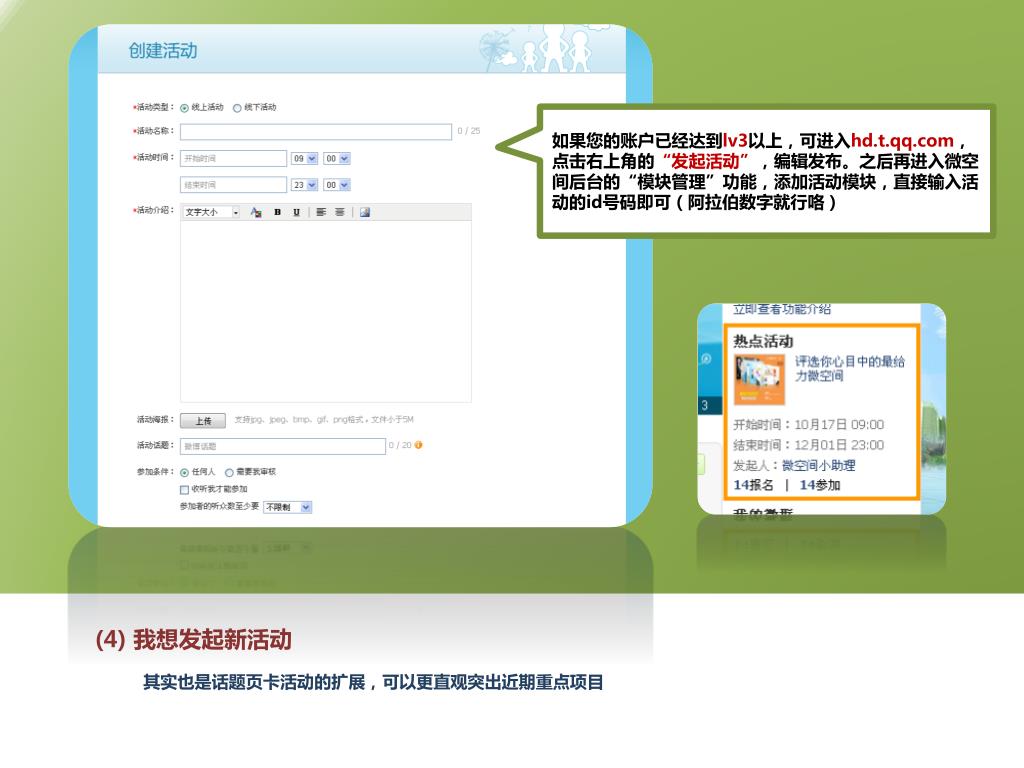The width and height of the screenshot is (1024, 768).
Task: Open the 评选你心目中的最给力微空间 link
Action: point(849,368)
